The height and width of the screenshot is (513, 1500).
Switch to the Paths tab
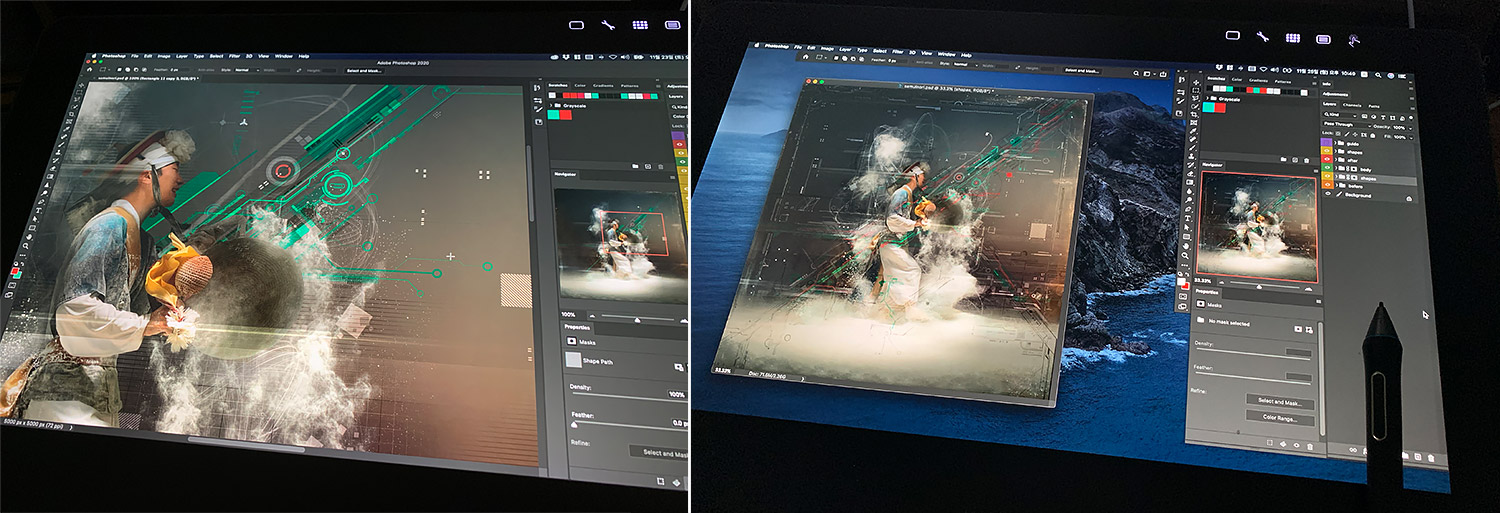click(x=1373, y=104)
